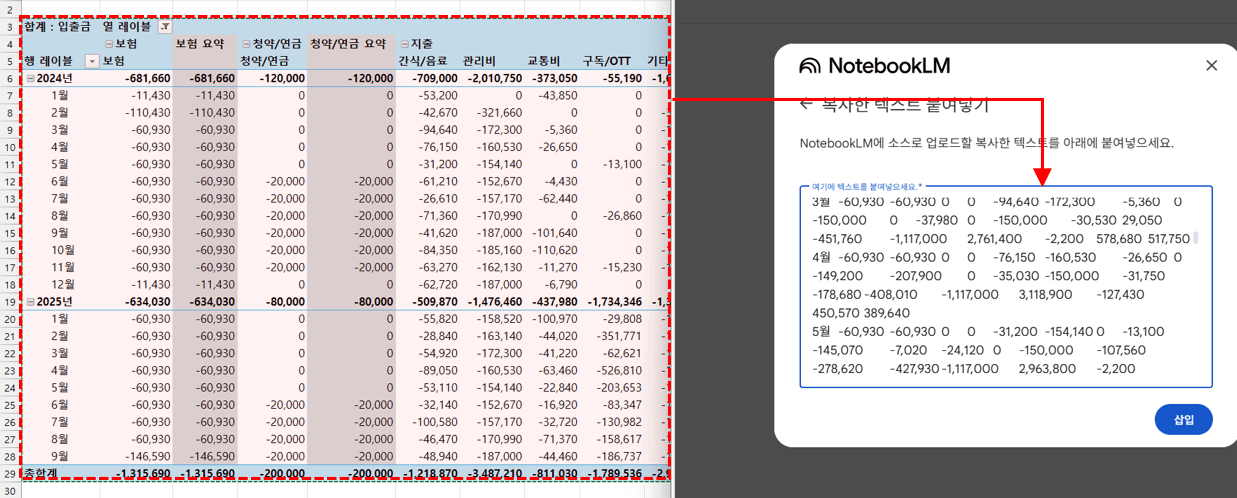Collapse the 2025년 row group
This screenshot has height=498, width=1237.
[x=30, y=301]
